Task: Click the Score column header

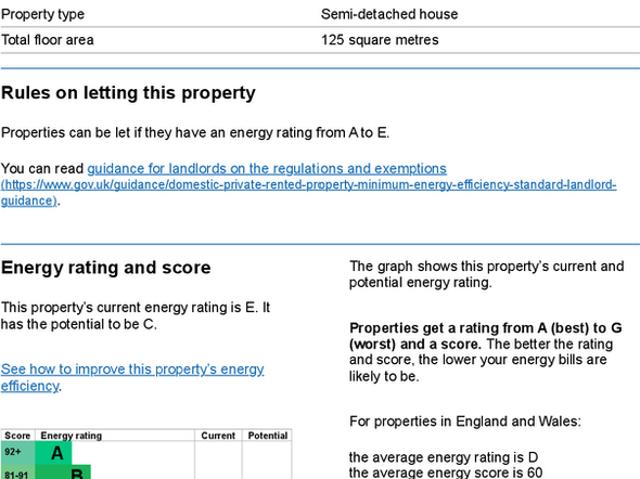Action: pyautogui.click(x=17, y=436)
